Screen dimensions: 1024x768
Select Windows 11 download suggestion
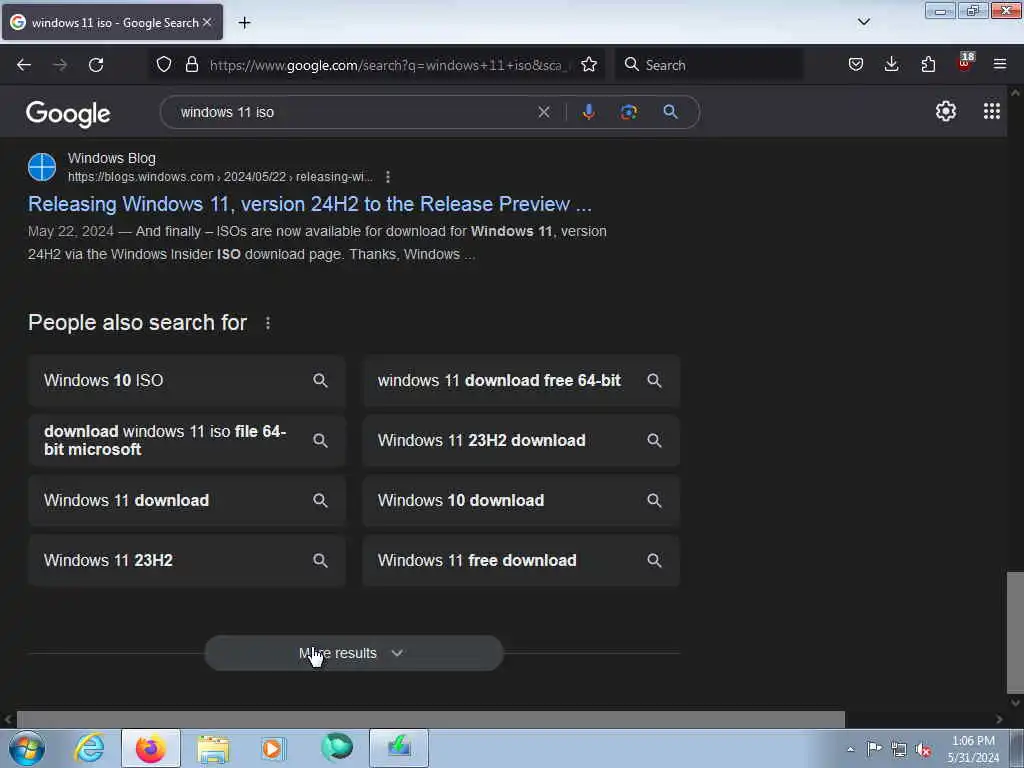(187, 501)
